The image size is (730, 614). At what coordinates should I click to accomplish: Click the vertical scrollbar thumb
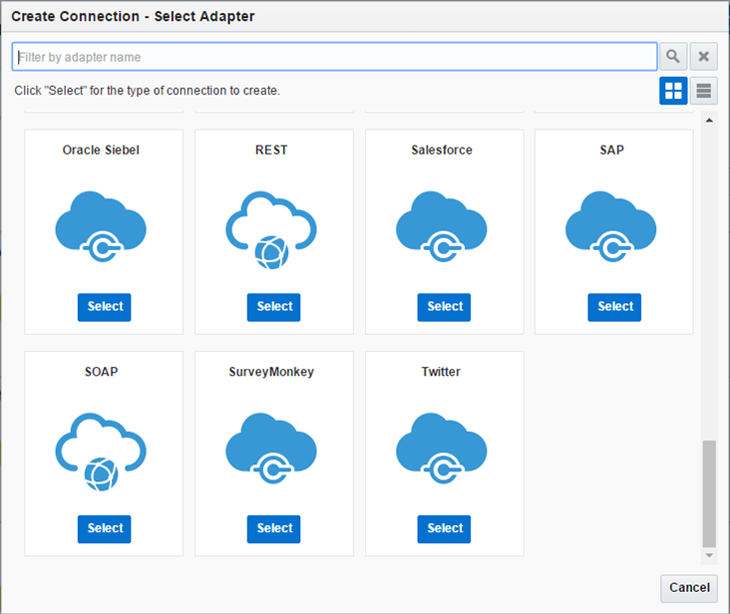(x=709, y=491)
